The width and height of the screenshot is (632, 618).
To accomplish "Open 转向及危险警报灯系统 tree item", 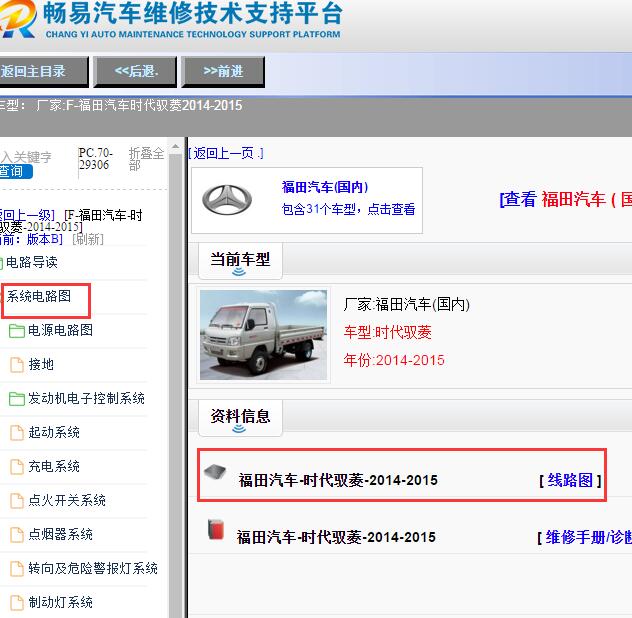I will (x=93, y=568).
